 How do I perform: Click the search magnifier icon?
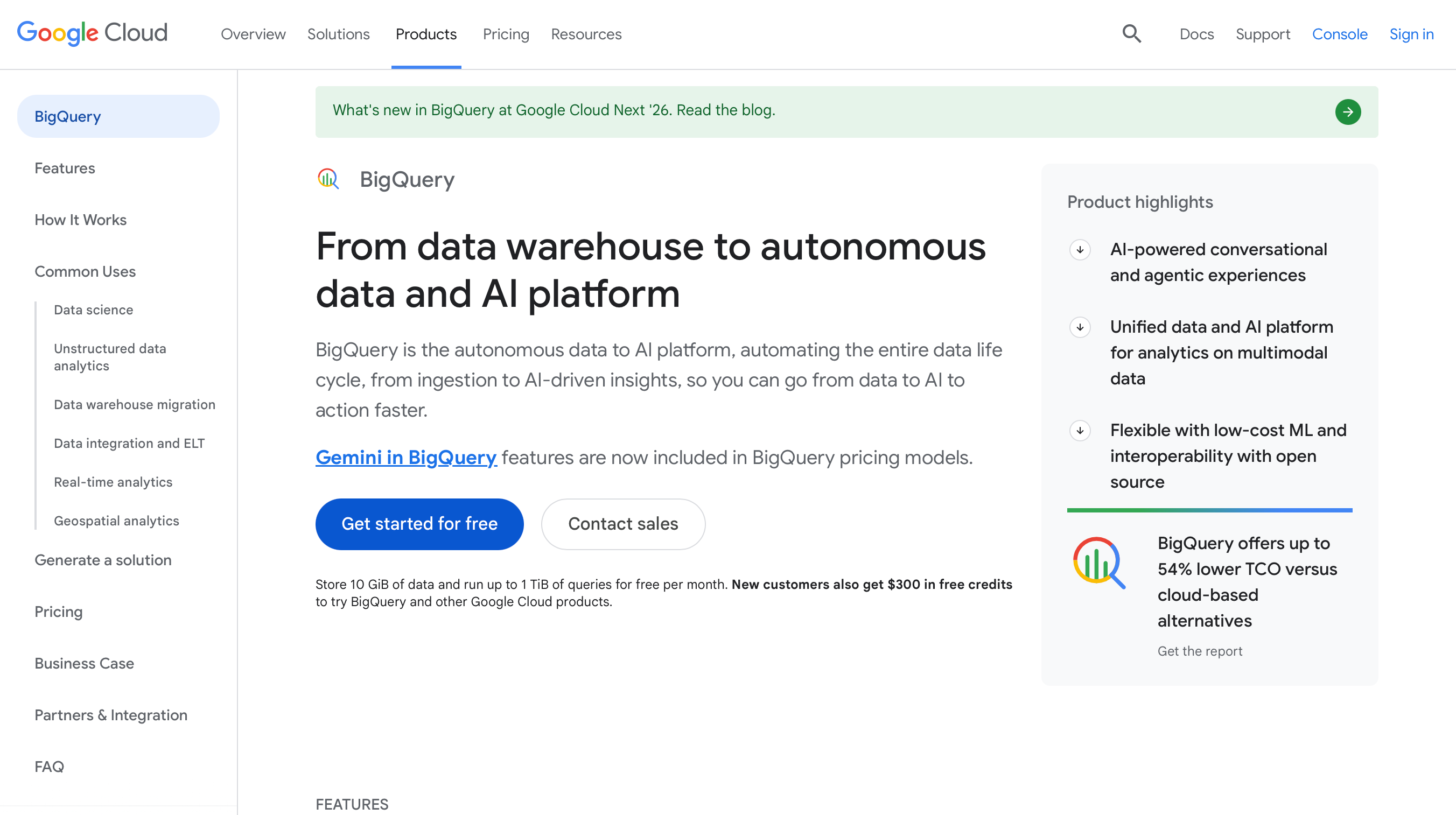(x=1131, y=34)
